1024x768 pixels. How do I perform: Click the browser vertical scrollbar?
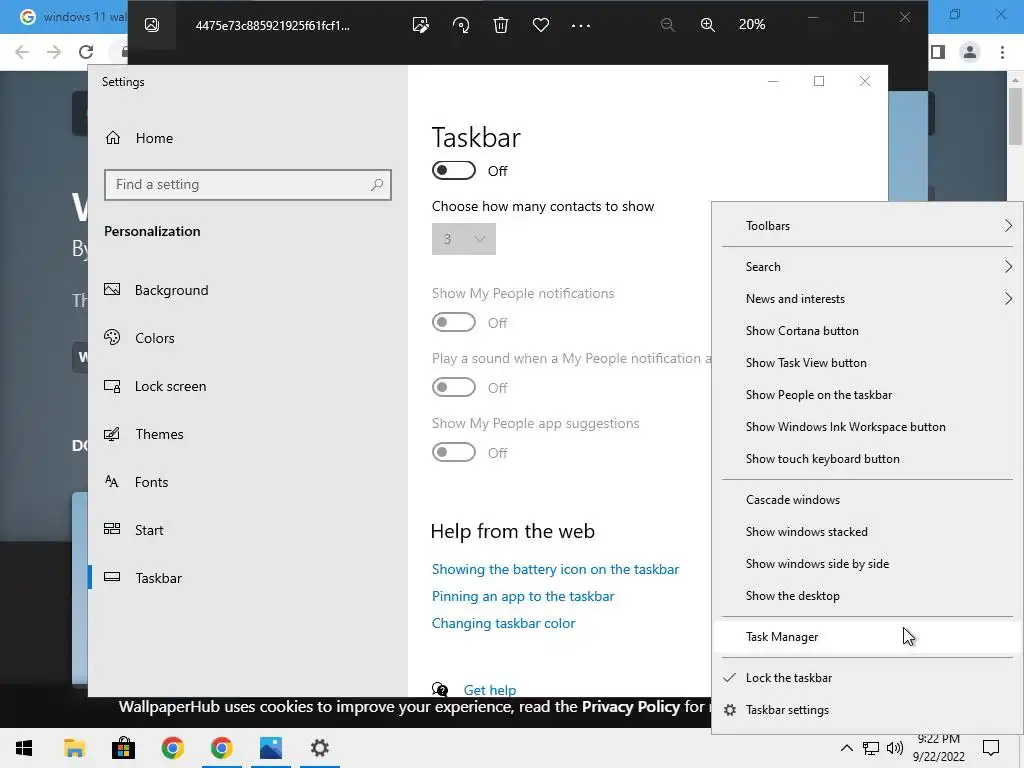pos(1015,116)
